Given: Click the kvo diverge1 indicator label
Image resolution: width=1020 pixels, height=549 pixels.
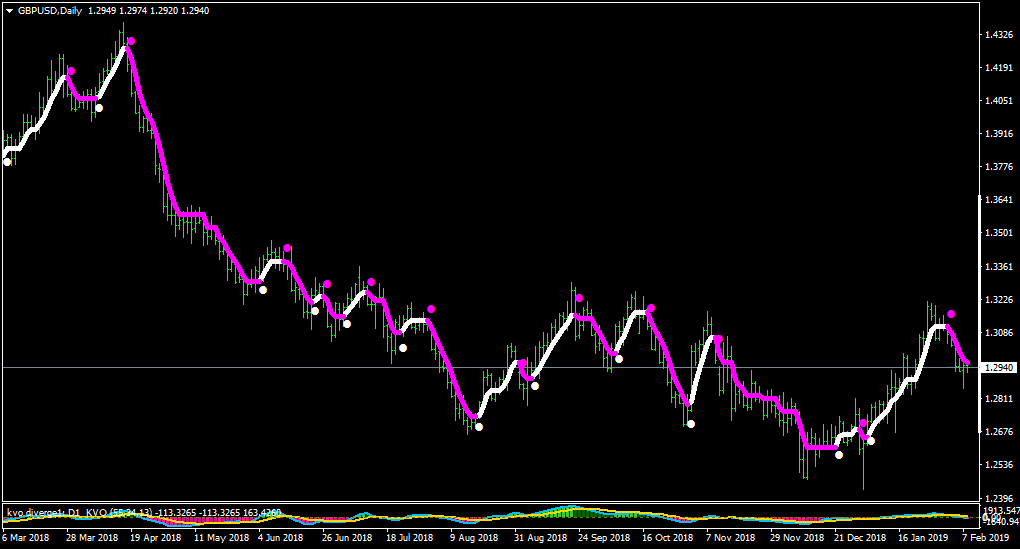Looking at the screenshot, I should click(43, 513).
